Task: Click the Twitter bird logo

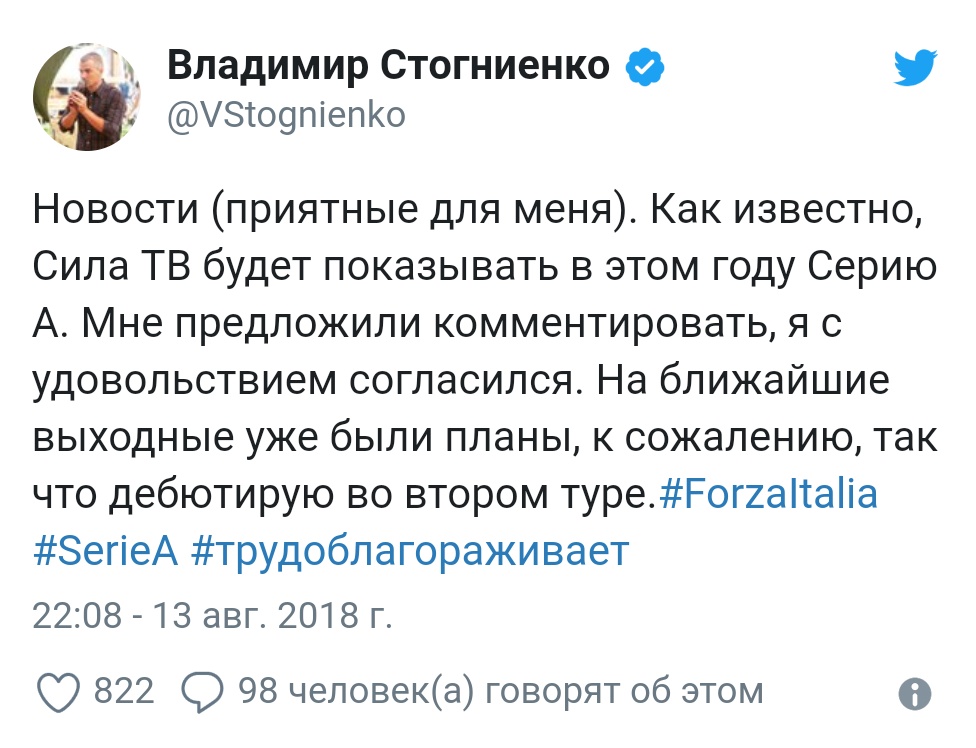Action: point(916,67)
